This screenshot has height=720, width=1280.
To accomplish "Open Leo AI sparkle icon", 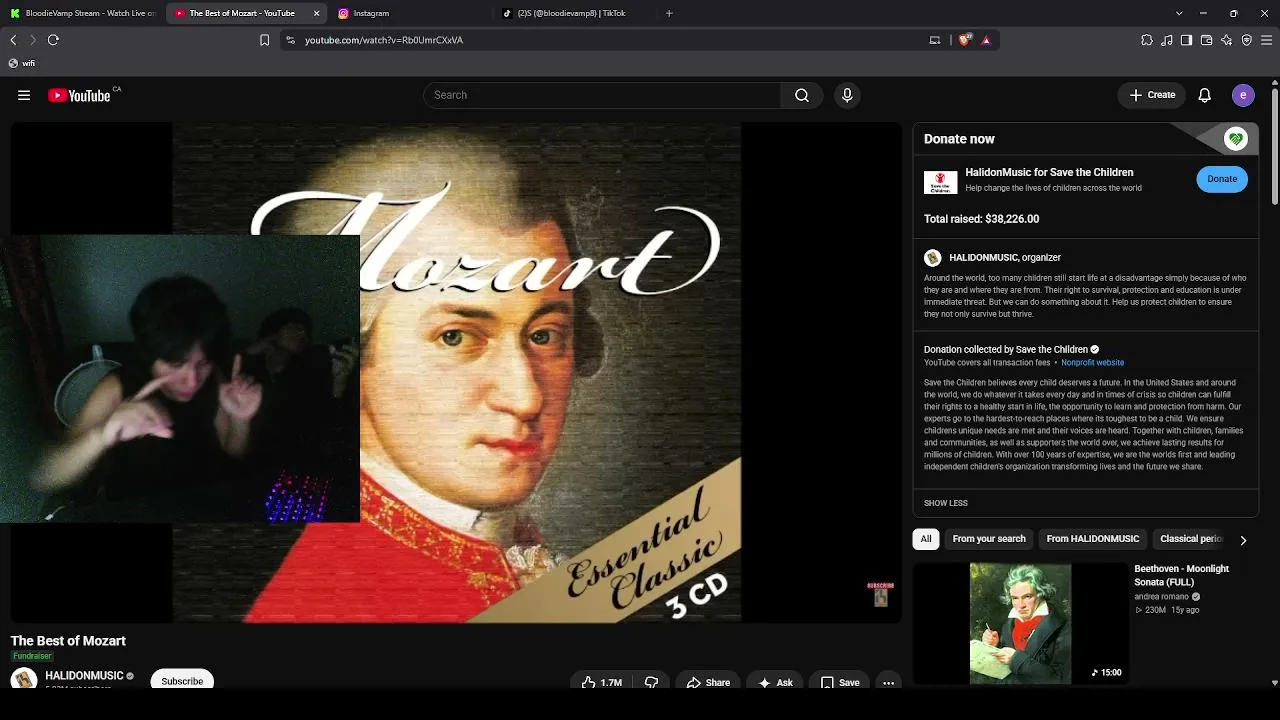I will pos(1227,40).
